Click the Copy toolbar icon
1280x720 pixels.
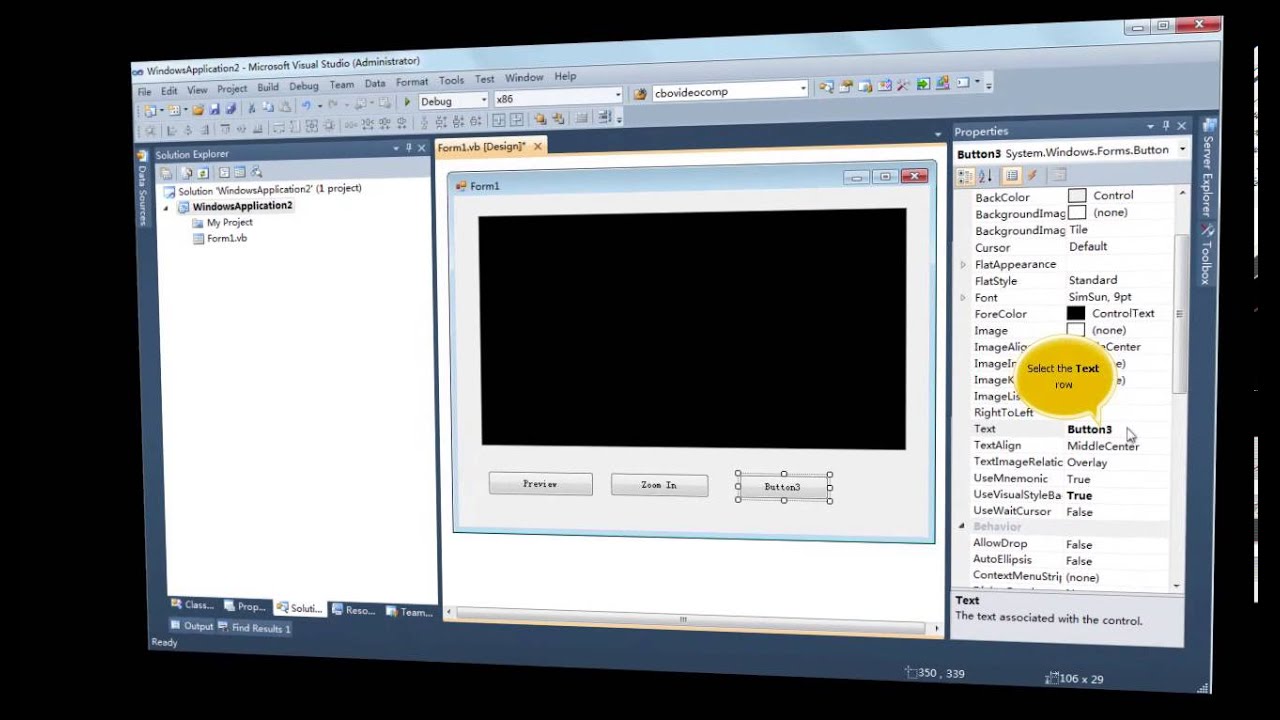click(267, 107)
